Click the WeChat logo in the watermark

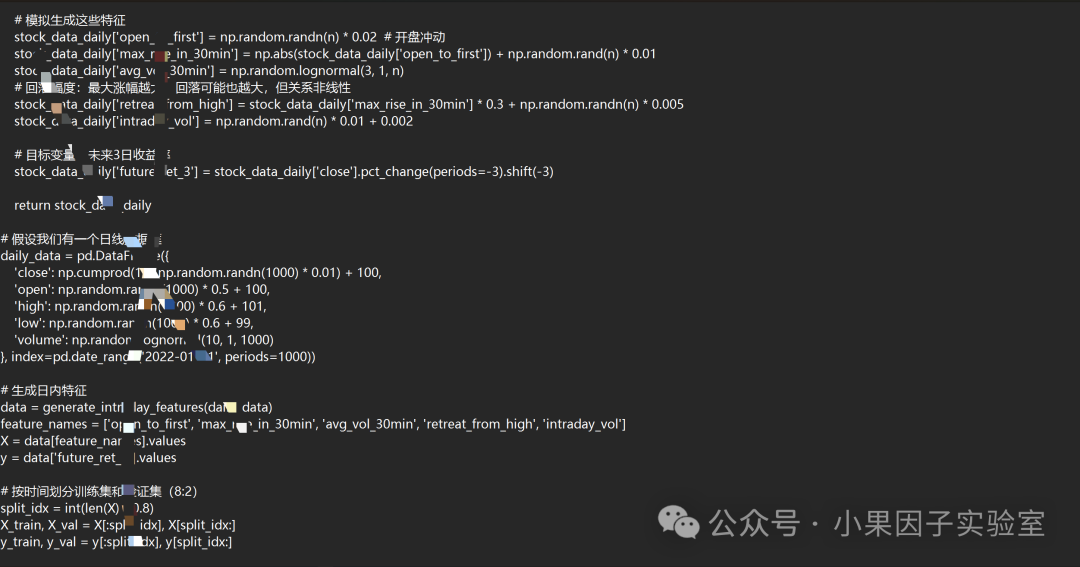(x=678, y=522)
